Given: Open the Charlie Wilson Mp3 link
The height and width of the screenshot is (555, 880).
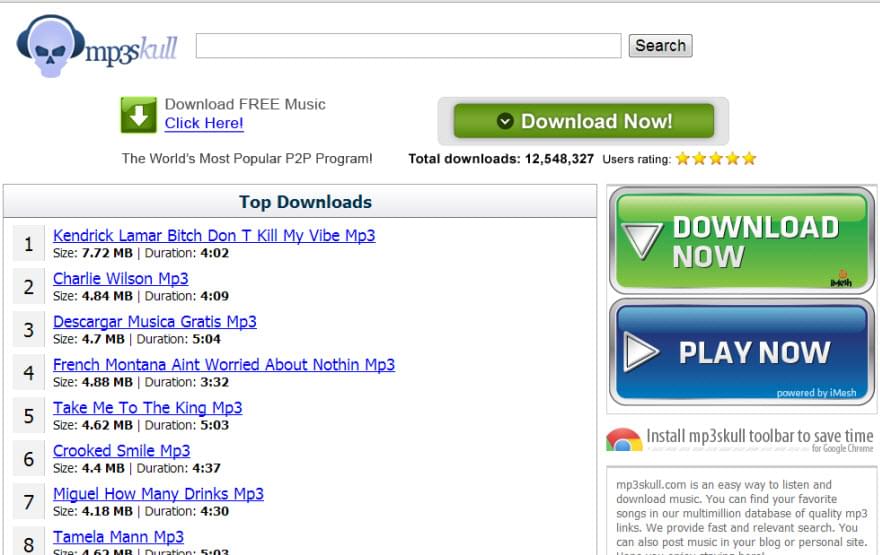Looking at the screenshot, I should 121,279.
